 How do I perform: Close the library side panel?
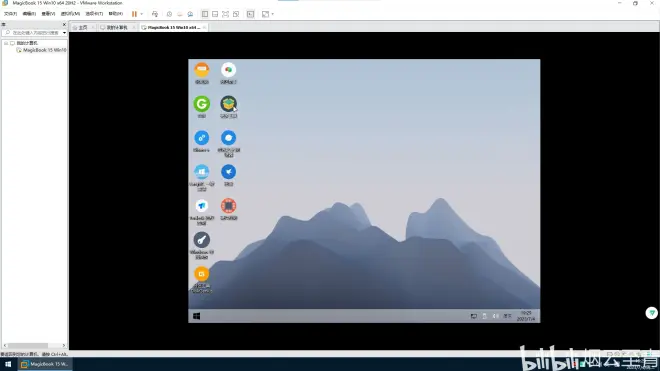pos(64,24)
